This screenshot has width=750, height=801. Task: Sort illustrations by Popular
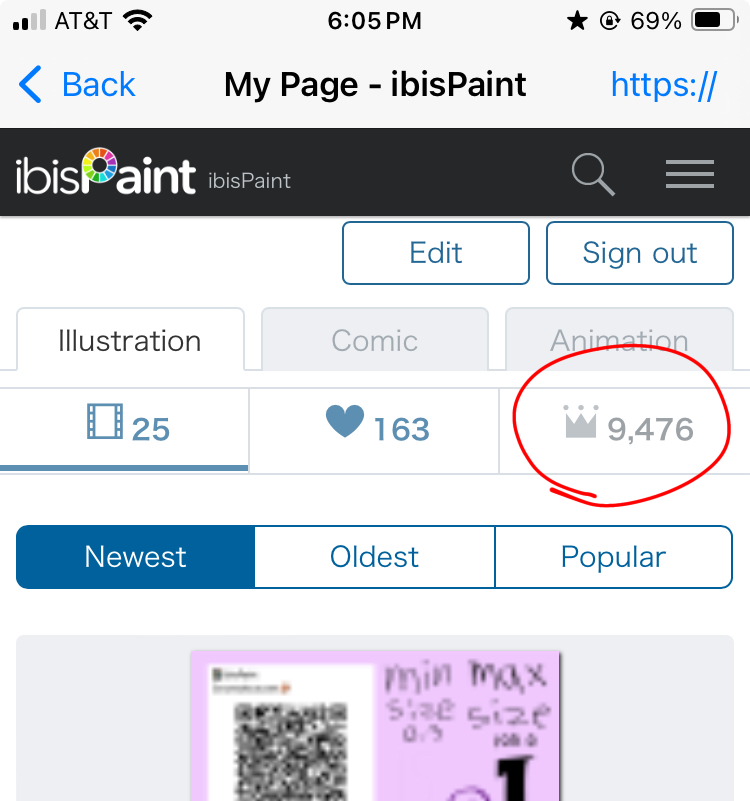coord(613,557)
